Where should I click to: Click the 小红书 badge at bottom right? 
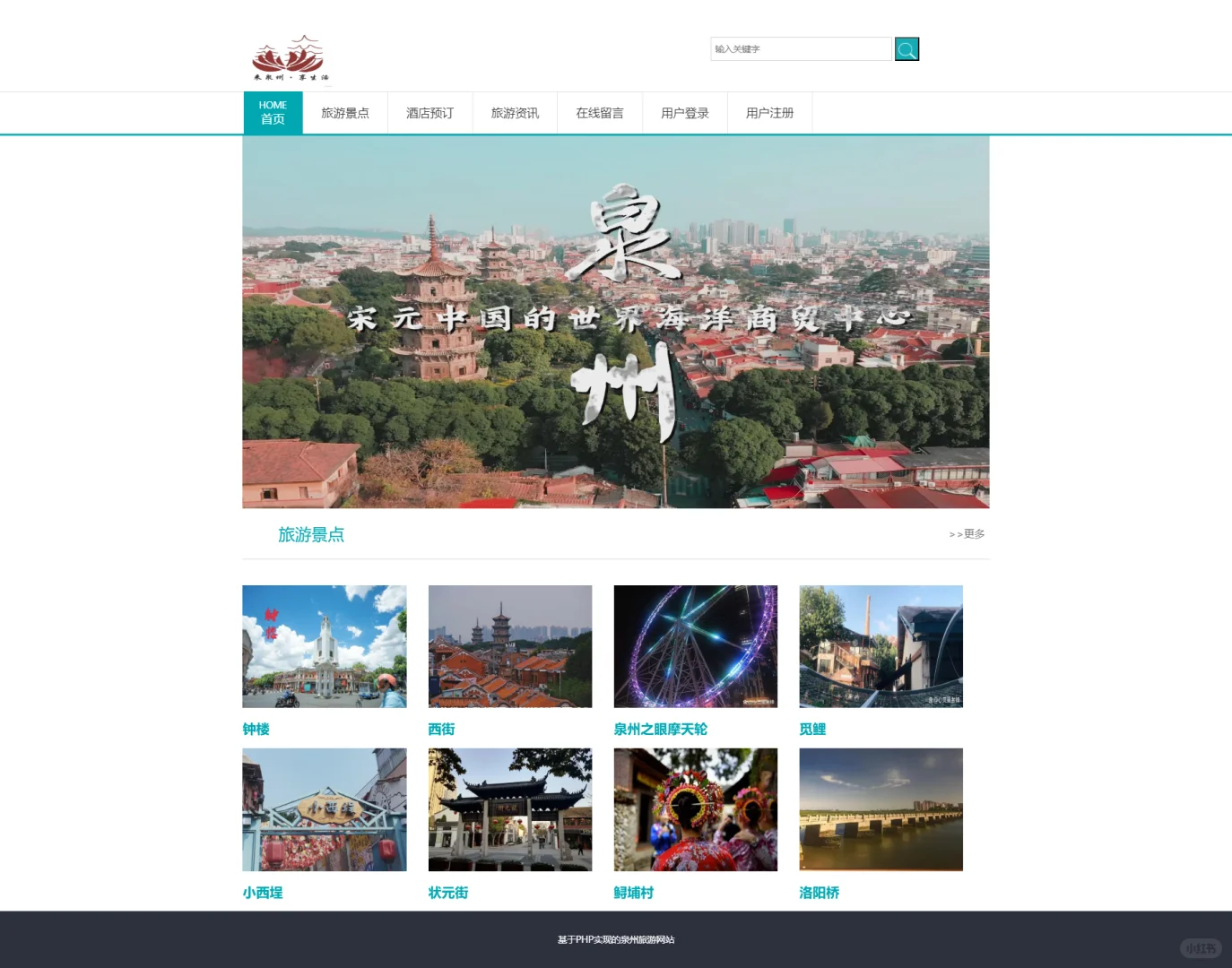[1201, 947]
